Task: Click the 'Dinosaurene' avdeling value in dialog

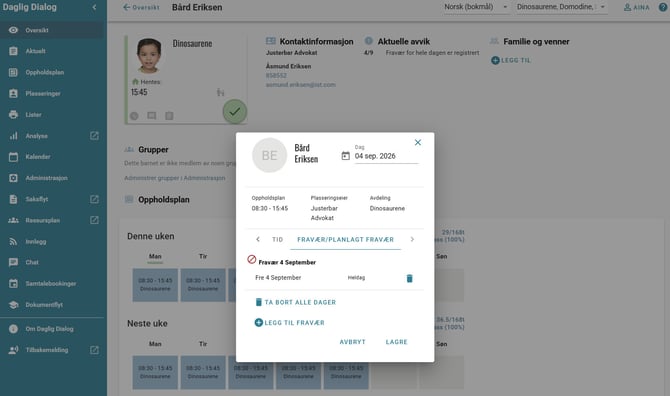Action: coord(387,208)
